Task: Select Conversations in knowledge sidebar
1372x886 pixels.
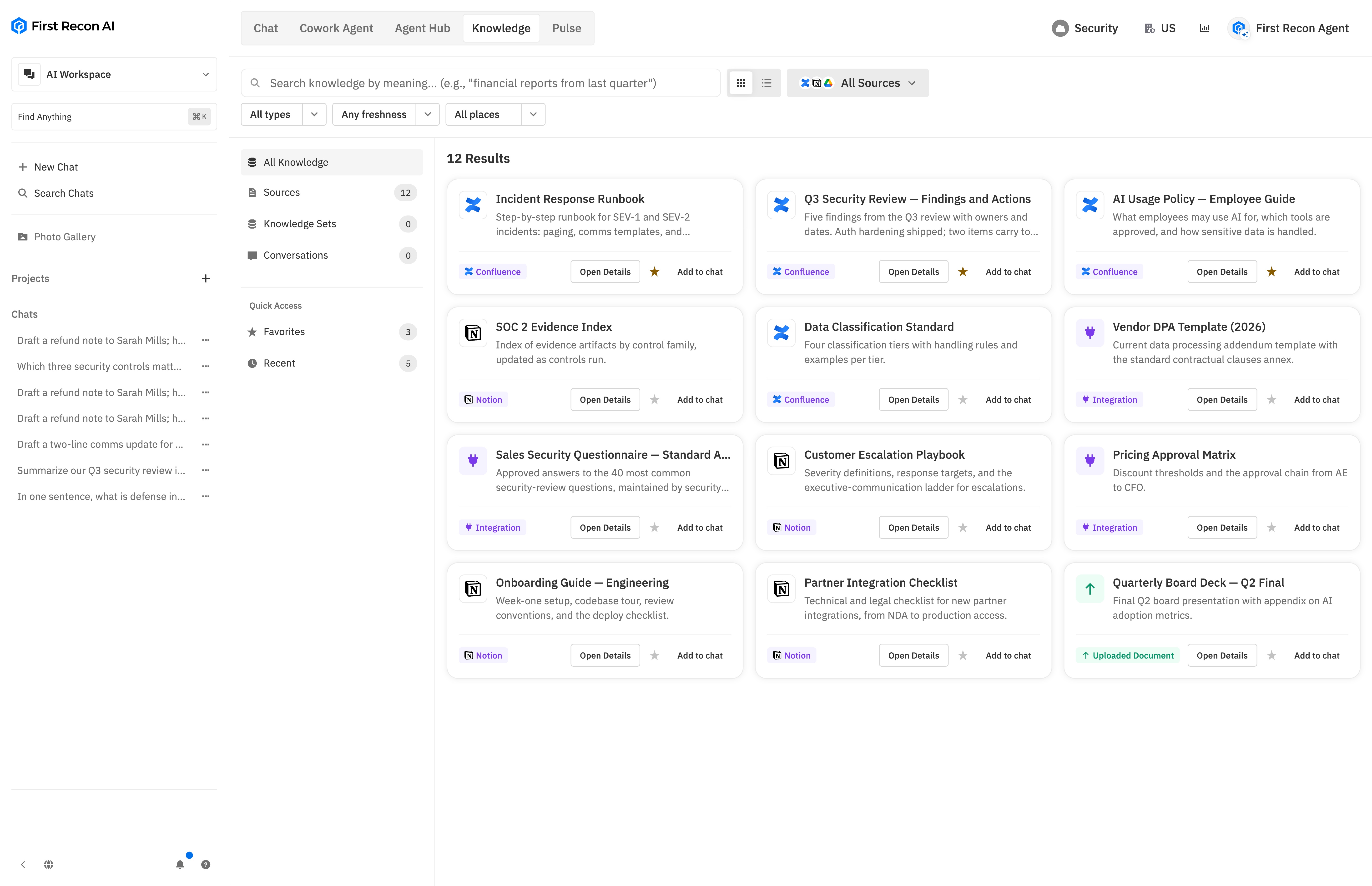Action: pyautogui.click(x=332, y=256)
